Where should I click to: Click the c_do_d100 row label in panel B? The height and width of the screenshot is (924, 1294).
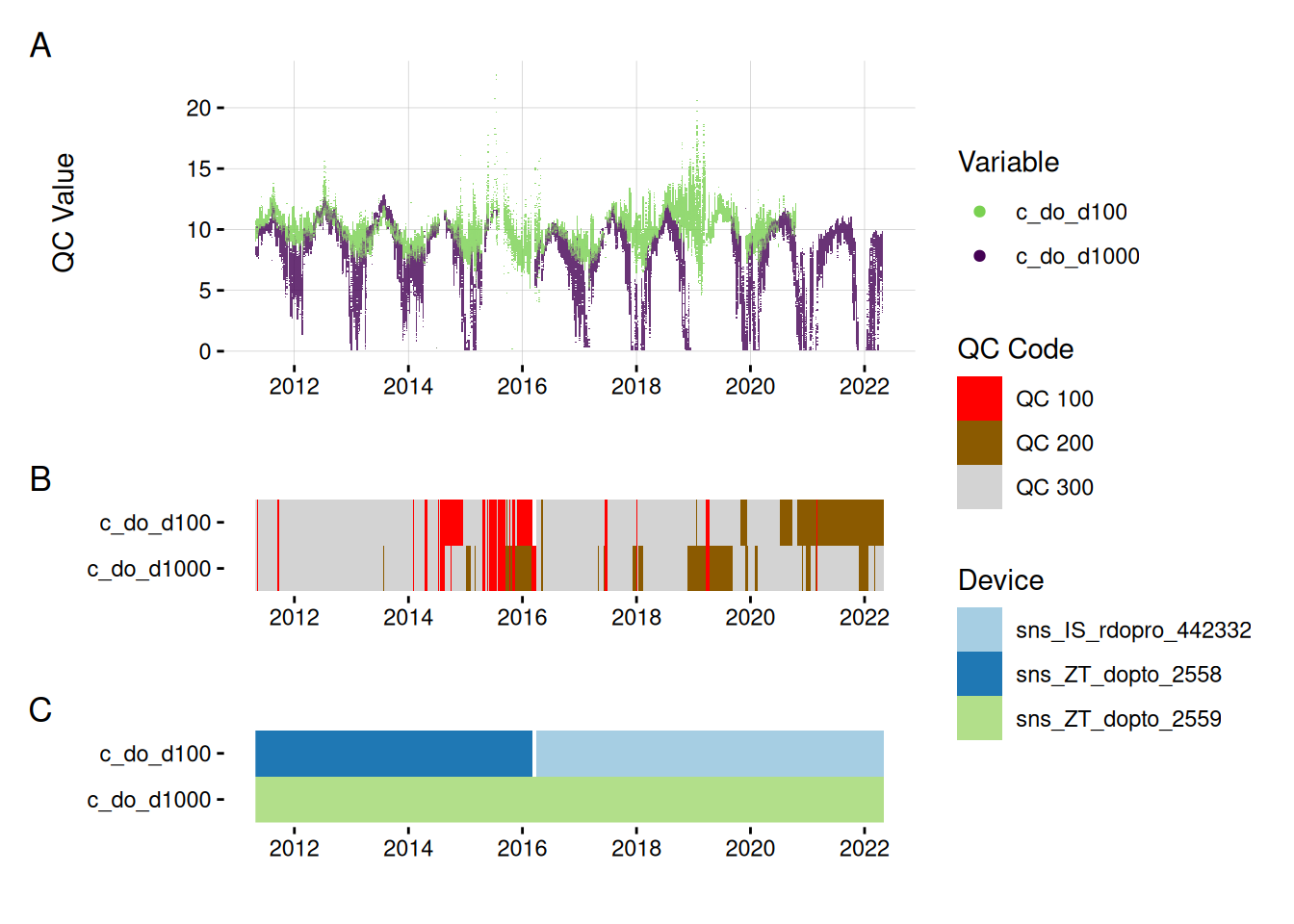tap(155, 523)
